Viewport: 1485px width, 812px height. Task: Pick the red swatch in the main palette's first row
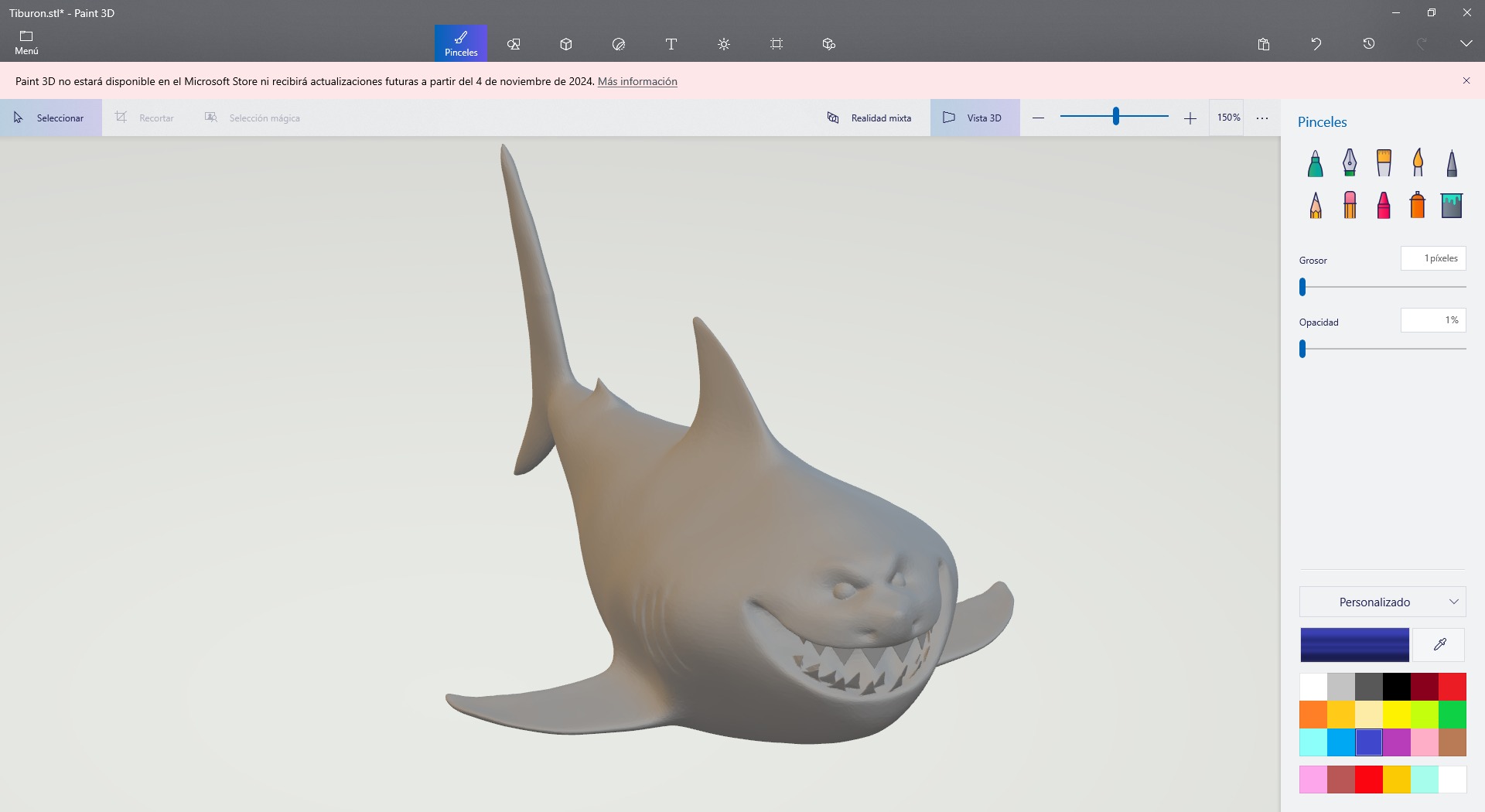(1453, 687)
